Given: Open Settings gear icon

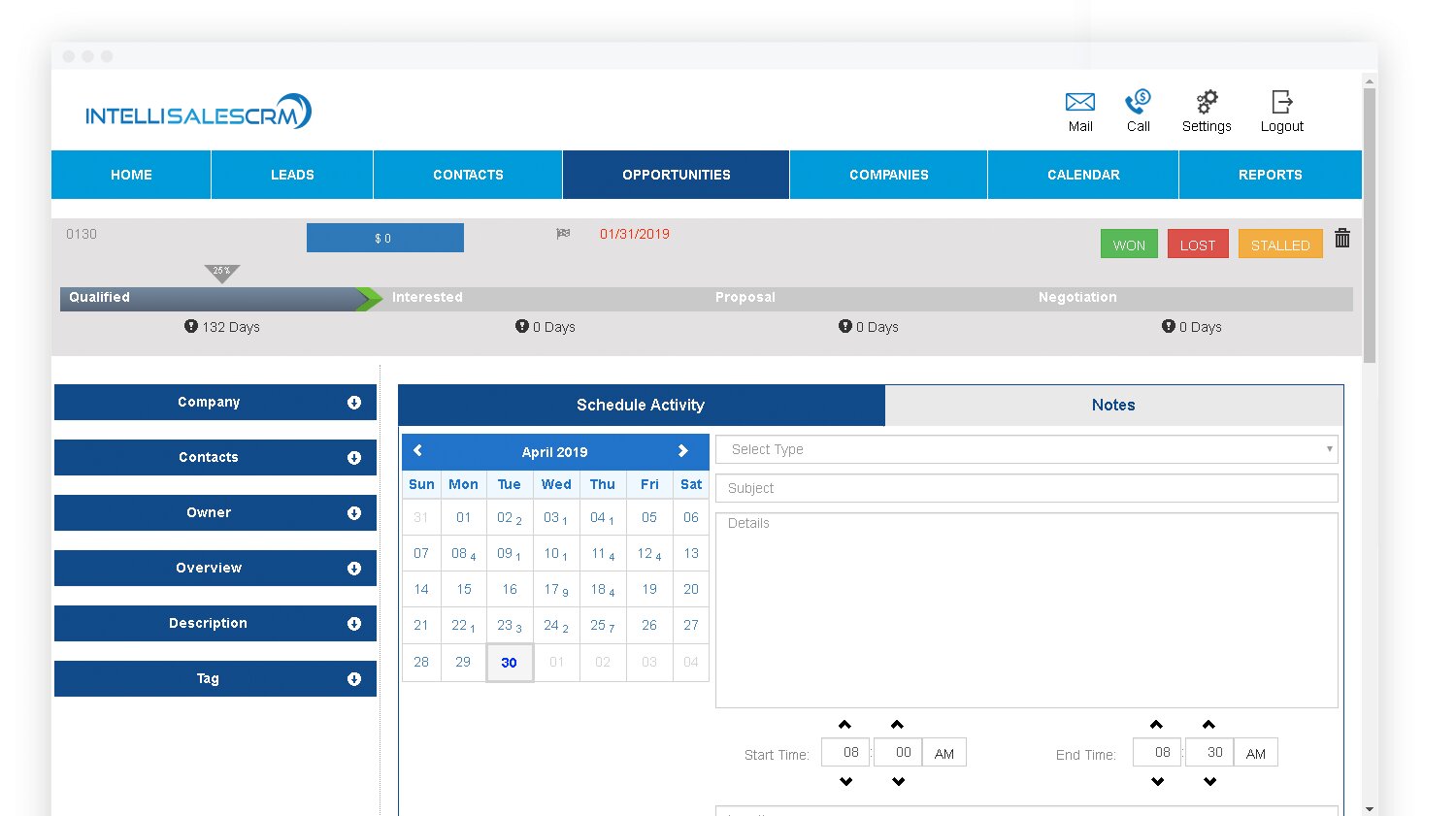Looking at the screenshot, I should pos(1207,103).
